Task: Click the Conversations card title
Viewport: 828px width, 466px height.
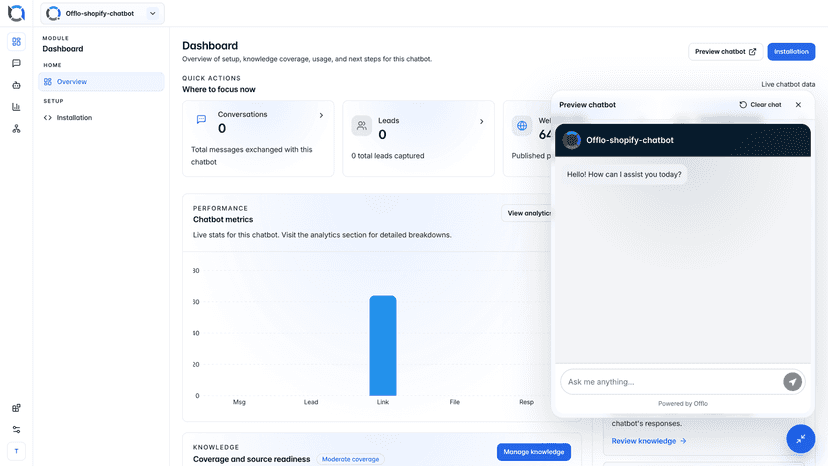Action: pyautogui.click(x=242, y=115)
